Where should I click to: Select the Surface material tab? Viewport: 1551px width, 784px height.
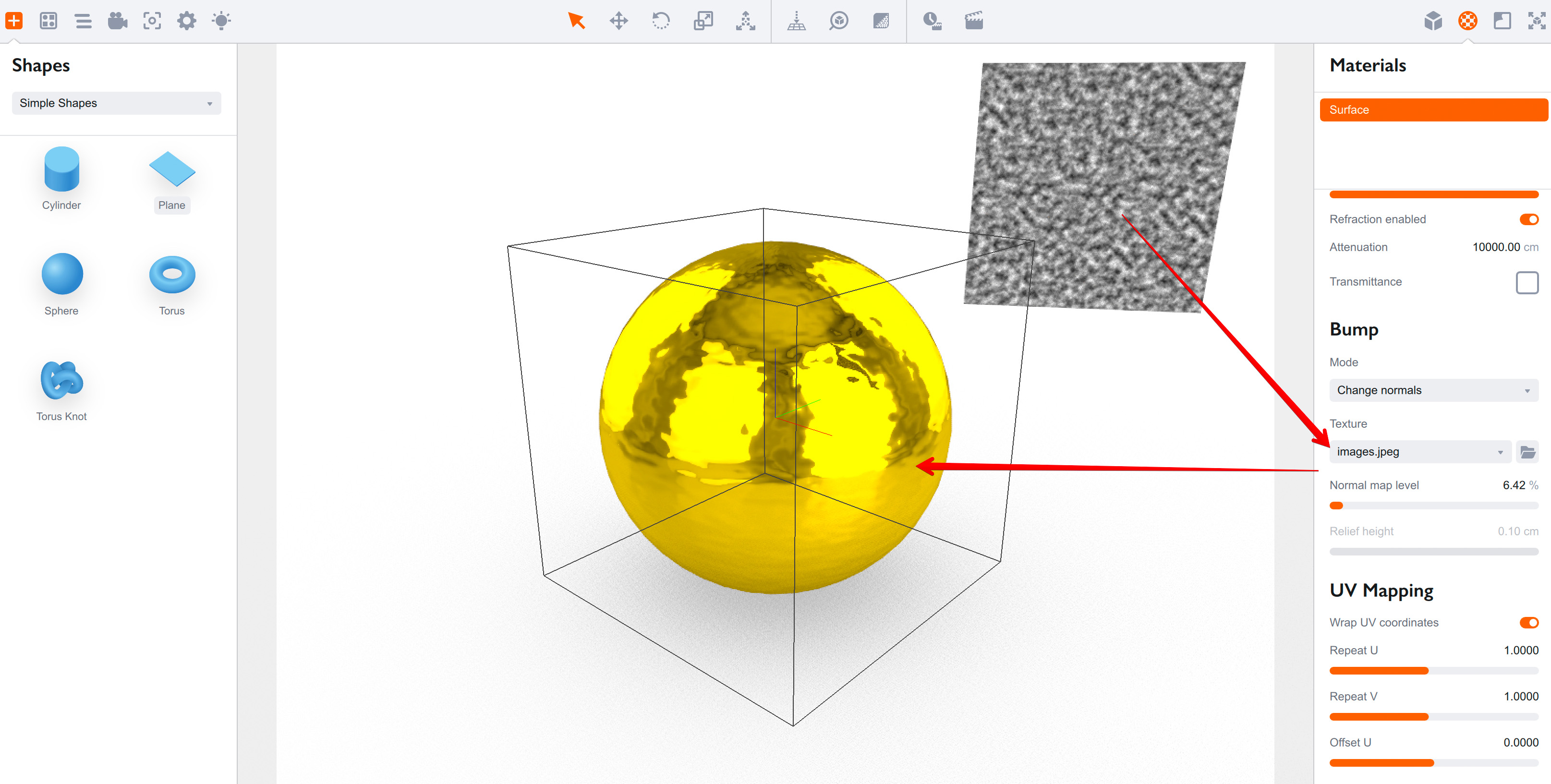1433,109
